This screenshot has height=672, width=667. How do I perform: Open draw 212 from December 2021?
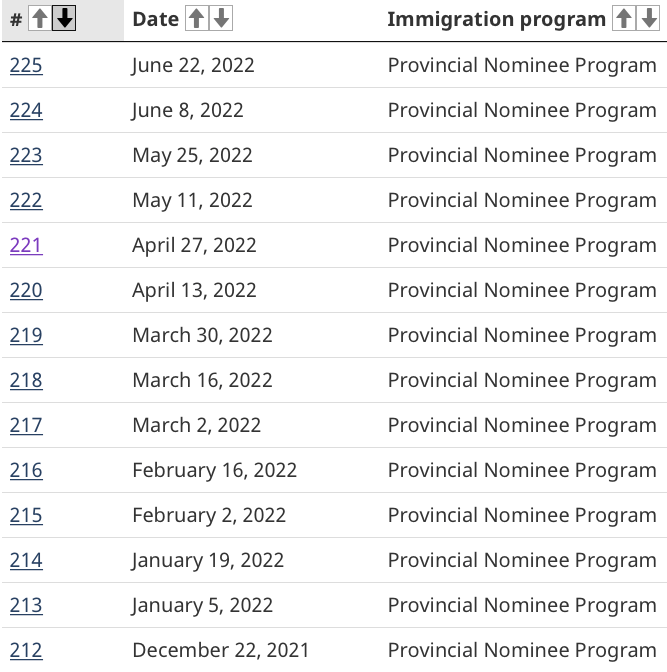coord(26,650)
